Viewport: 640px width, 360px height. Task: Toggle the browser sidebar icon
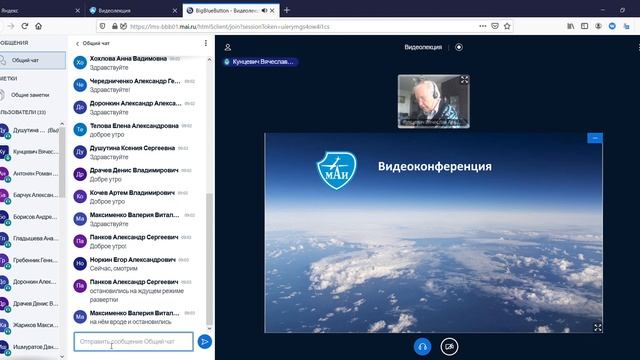(584, 26)
